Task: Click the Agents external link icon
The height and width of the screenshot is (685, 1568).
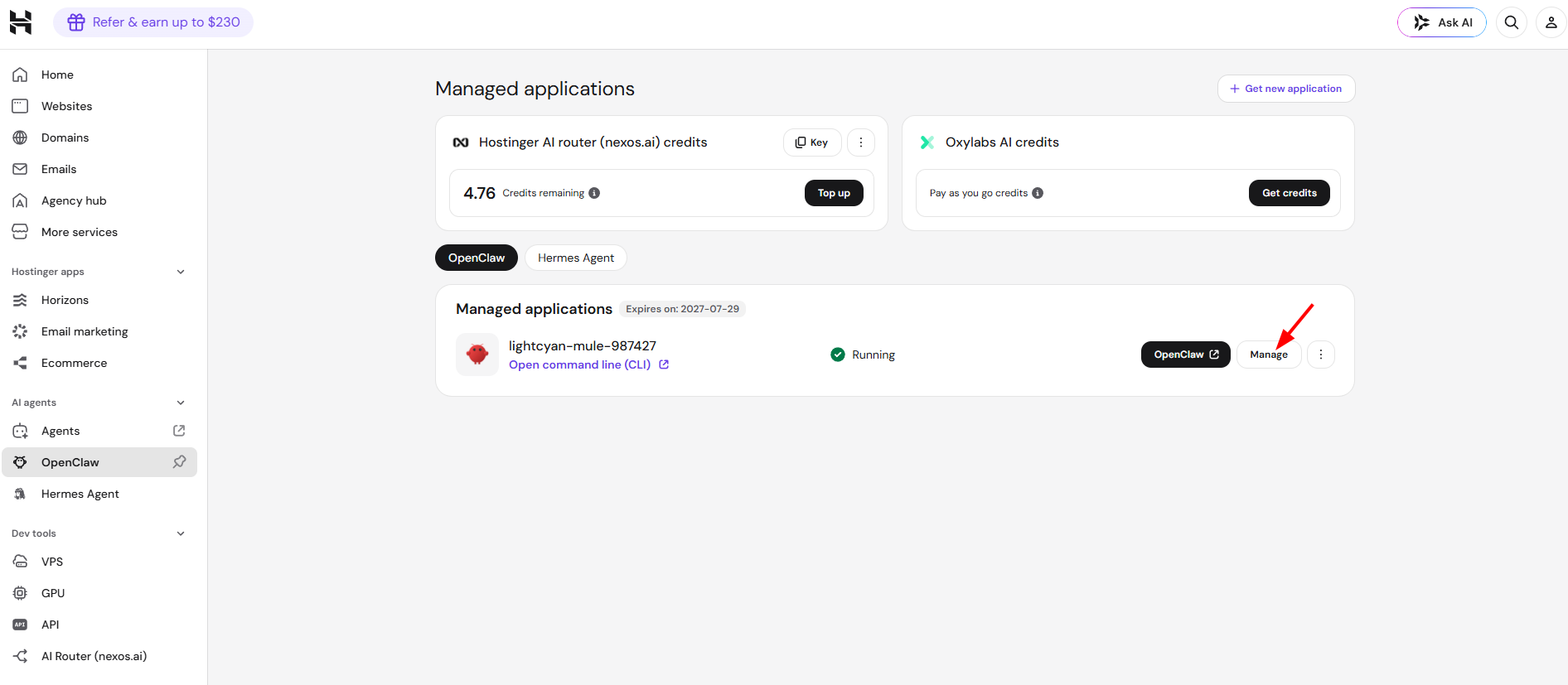Action: (179, 431)
